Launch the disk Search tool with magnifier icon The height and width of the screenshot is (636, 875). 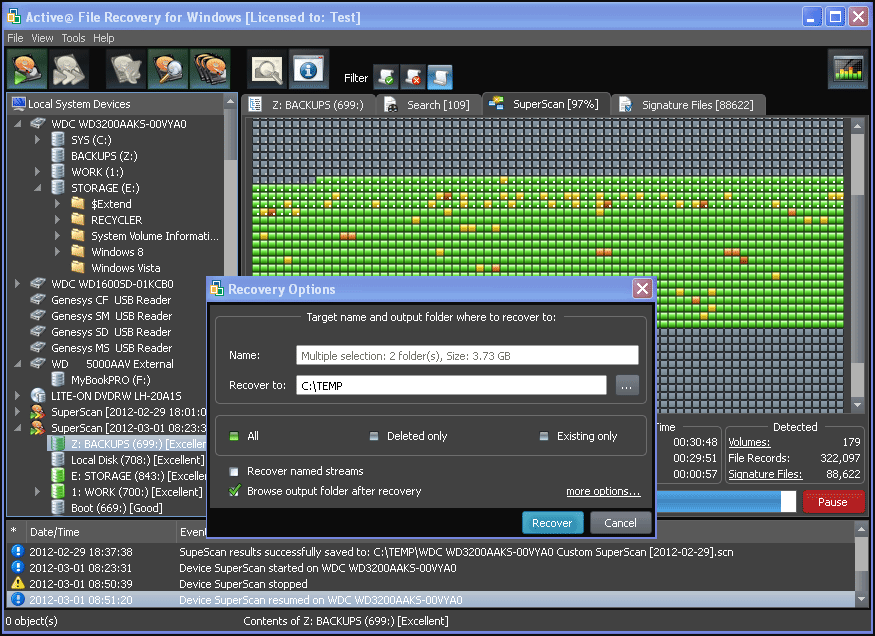coord(167,69)
